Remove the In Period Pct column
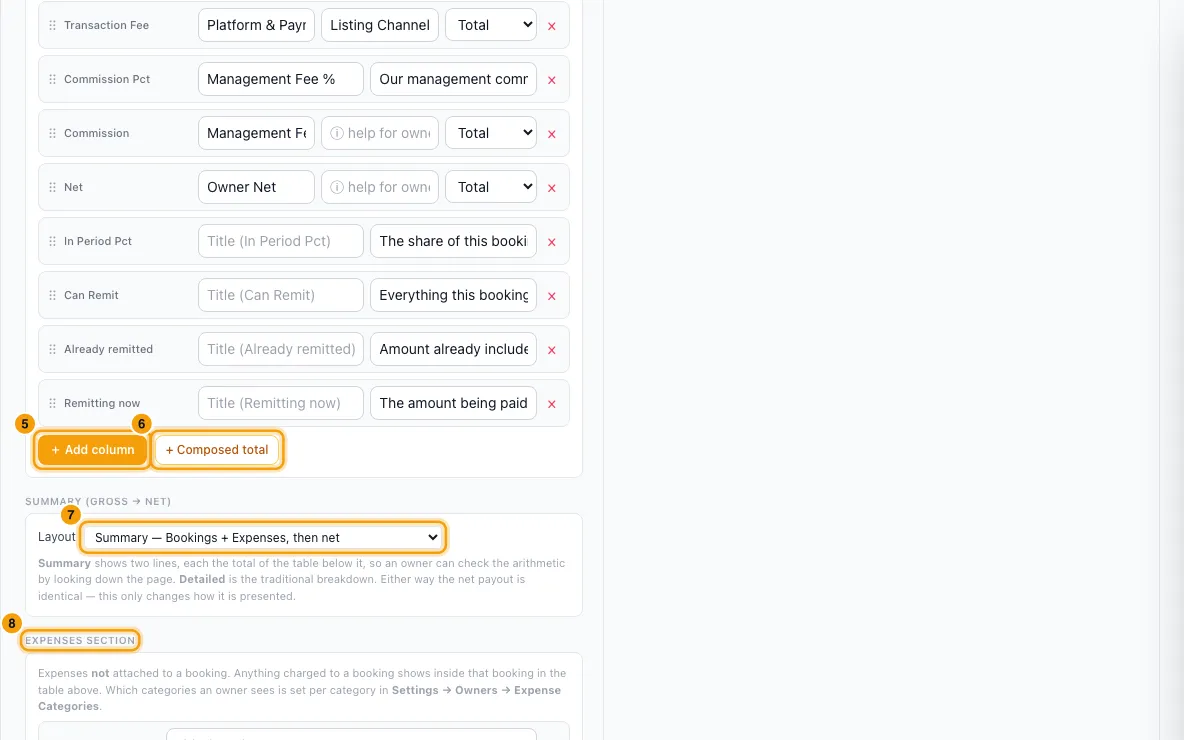Viewport: 1184px width, 740px height. point(552,242)
